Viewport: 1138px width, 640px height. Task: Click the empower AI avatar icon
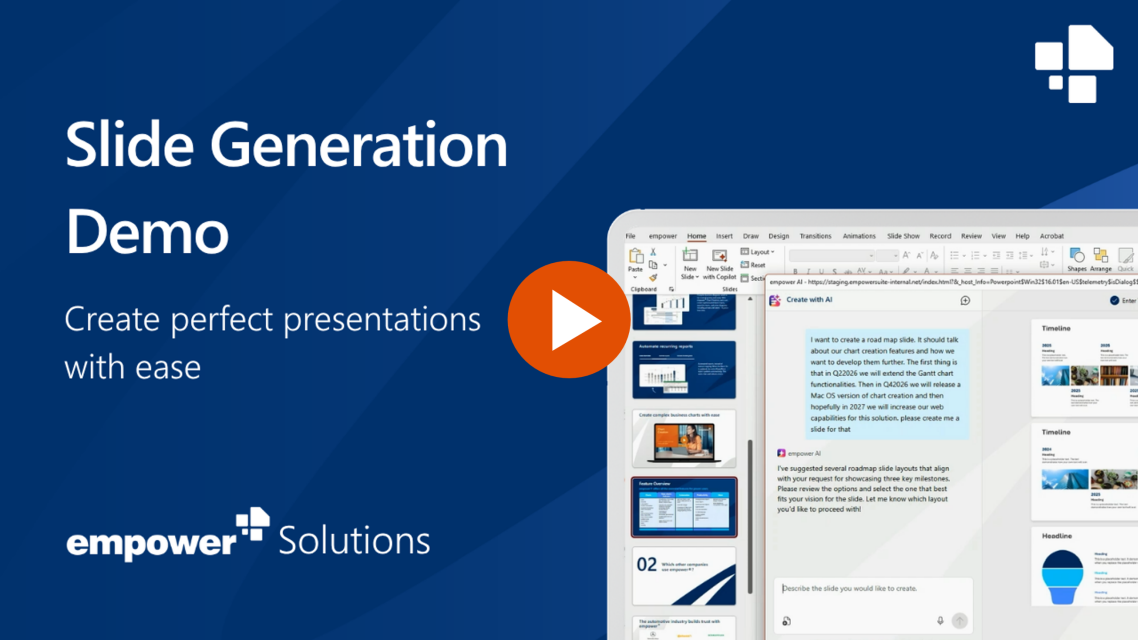[x=781, y=453]
